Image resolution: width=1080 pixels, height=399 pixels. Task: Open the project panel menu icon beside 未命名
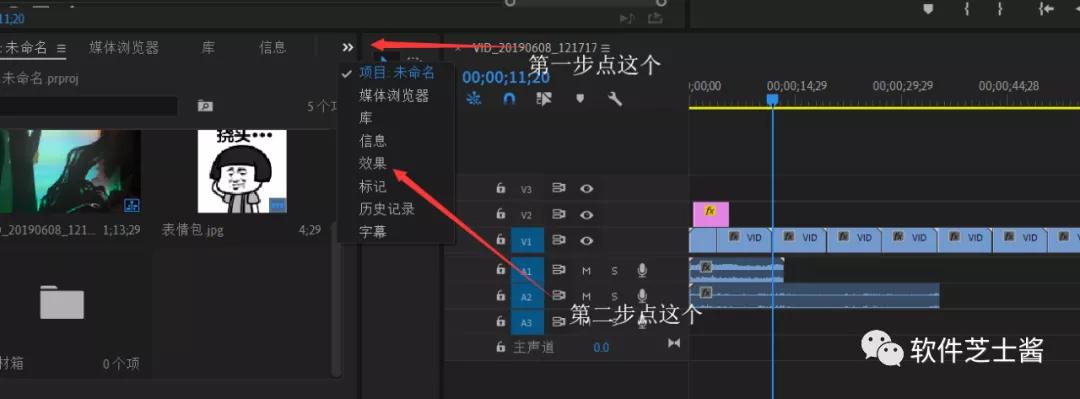[x=61, y=48]
